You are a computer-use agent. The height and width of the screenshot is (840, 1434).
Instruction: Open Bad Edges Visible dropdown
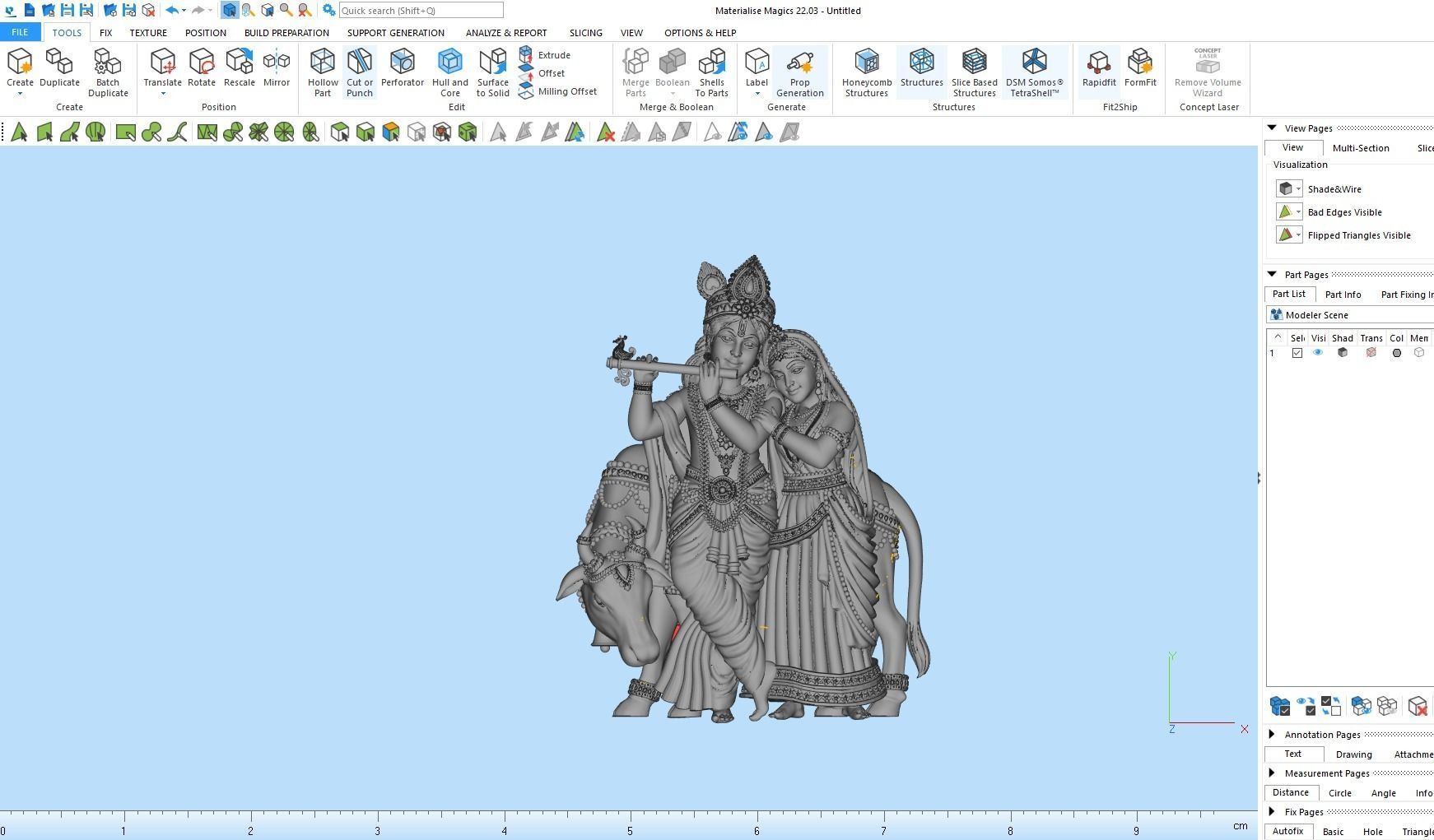click(1298, 212)
